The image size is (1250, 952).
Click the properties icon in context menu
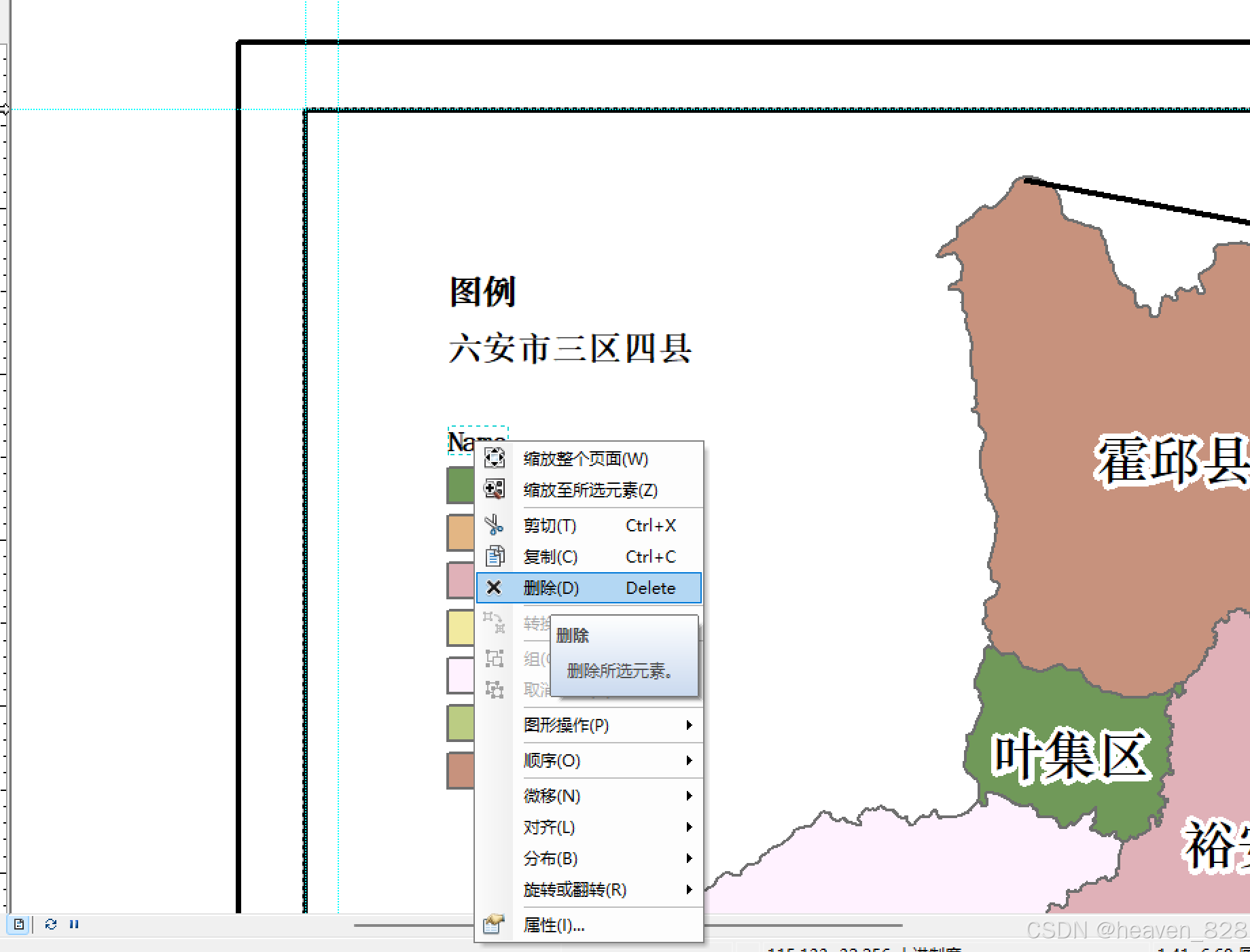point(495,924)
